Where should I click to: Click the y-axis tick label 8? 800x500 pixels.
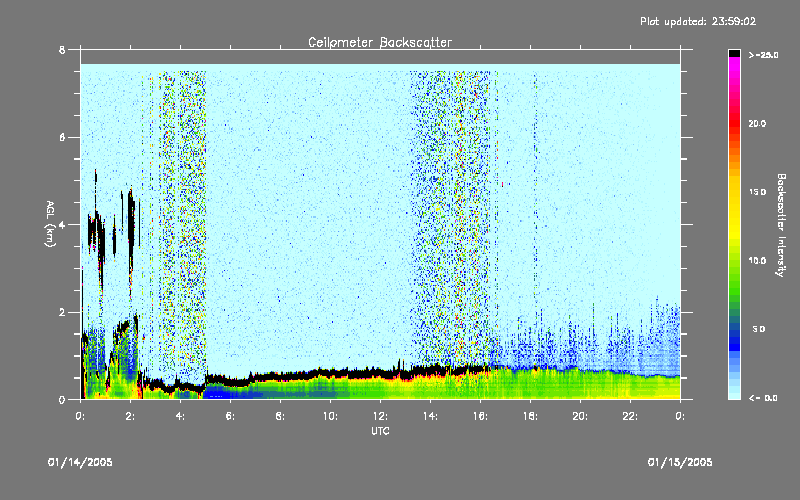coord(62,50)
